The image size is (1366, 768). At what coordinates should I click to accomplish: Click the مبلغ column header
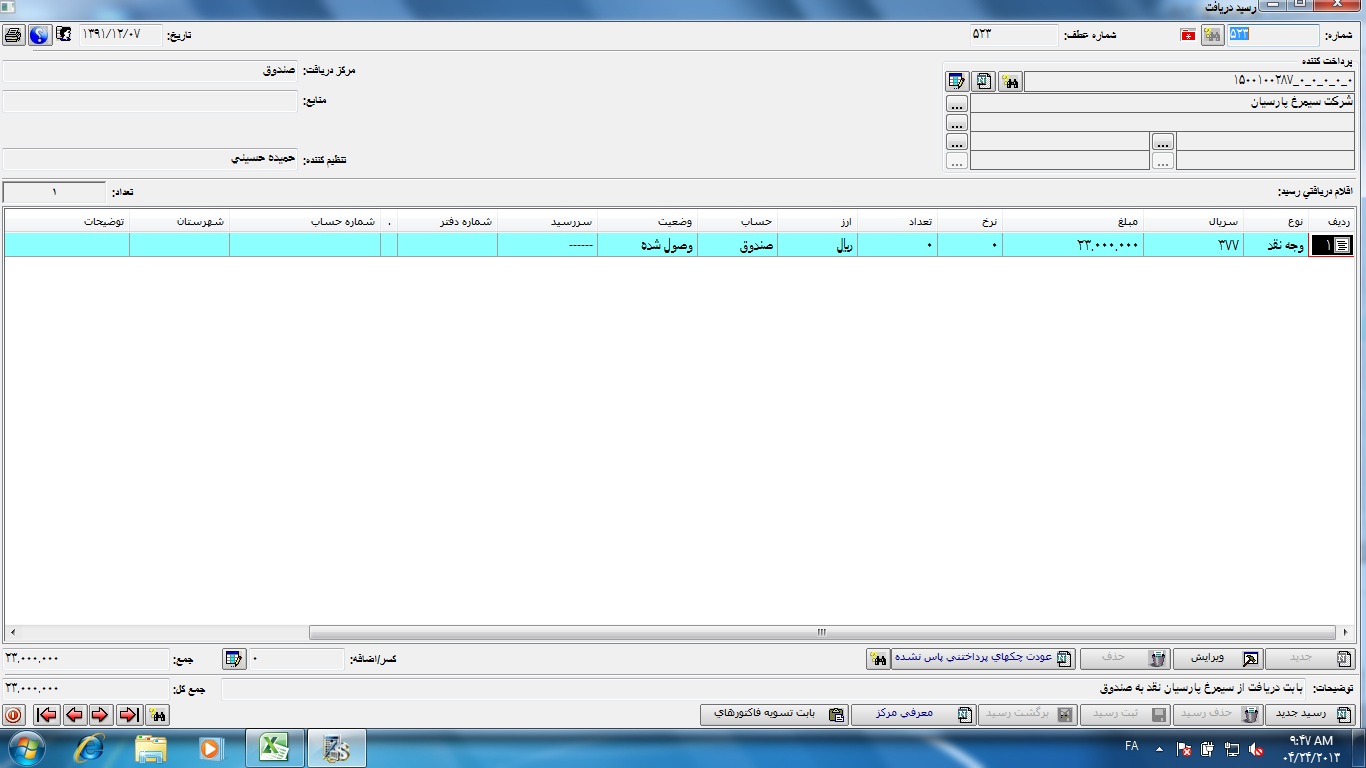click(x=1073, y=221)
